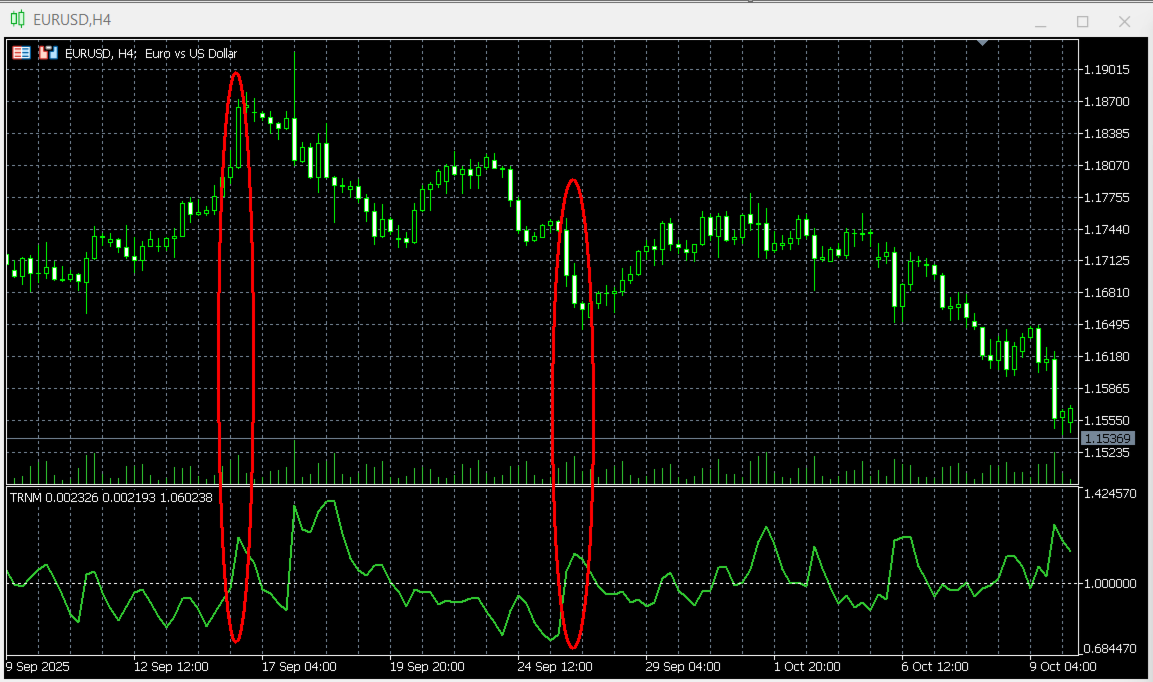This screenshot has width=1153, height=682.
Task: Click the TRNM indicator label
Action: tap(111, 498)
